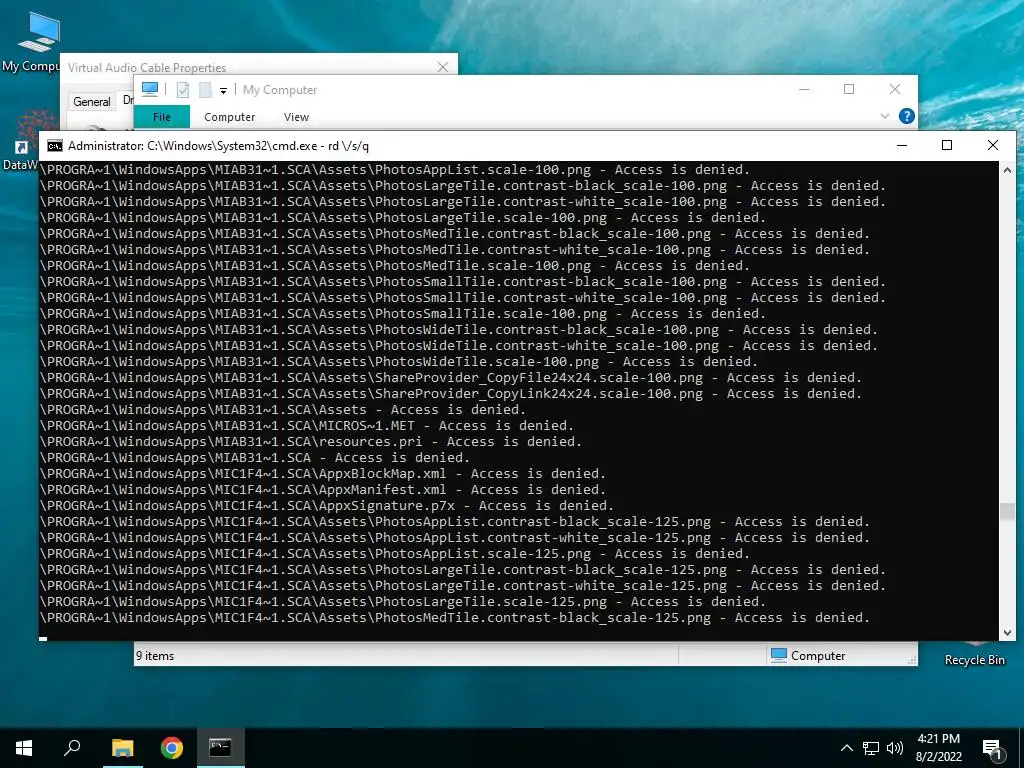Viewport: 1024px width, 768px height.
Task: Open cmd window system menu icon
Action: coord(55,146)
